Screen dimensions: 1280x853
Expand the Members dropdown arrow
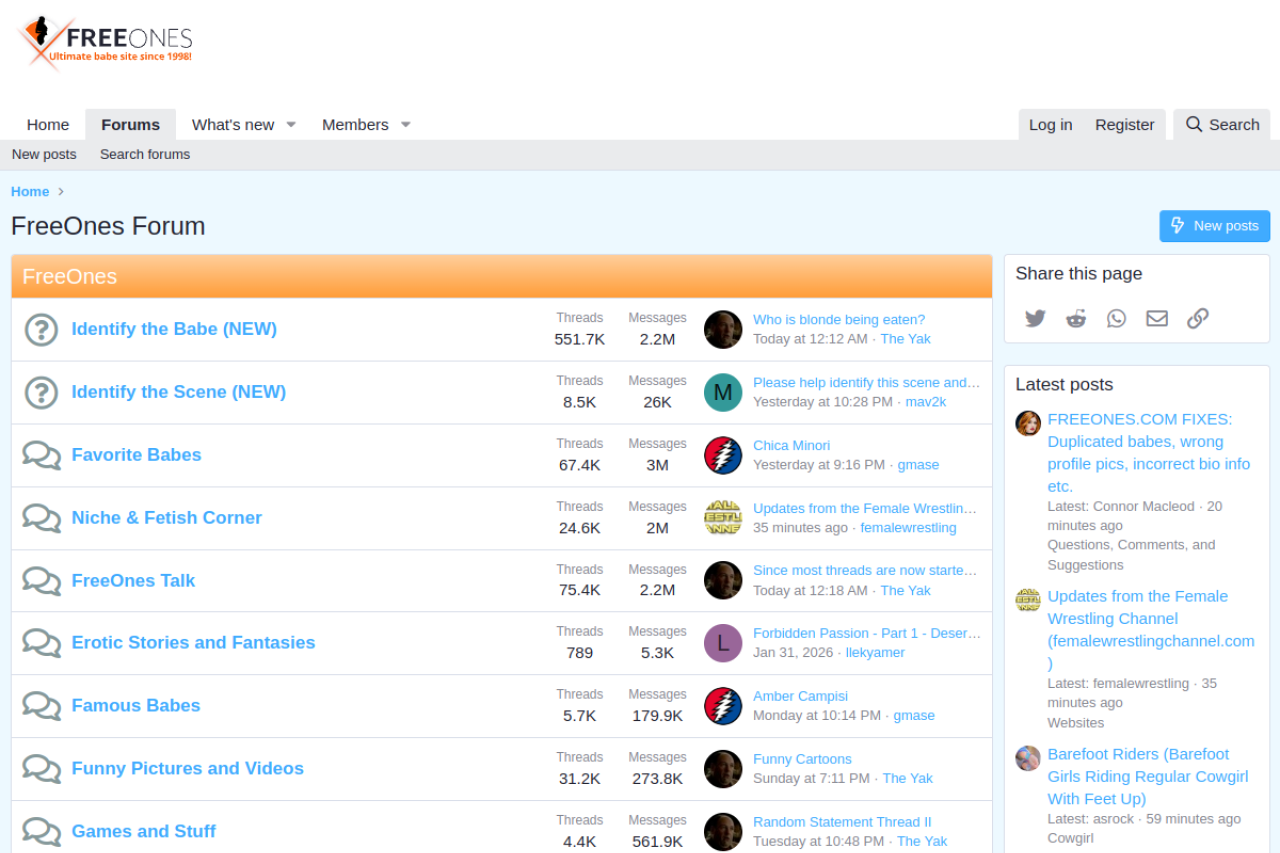click(x=405, y=124)
